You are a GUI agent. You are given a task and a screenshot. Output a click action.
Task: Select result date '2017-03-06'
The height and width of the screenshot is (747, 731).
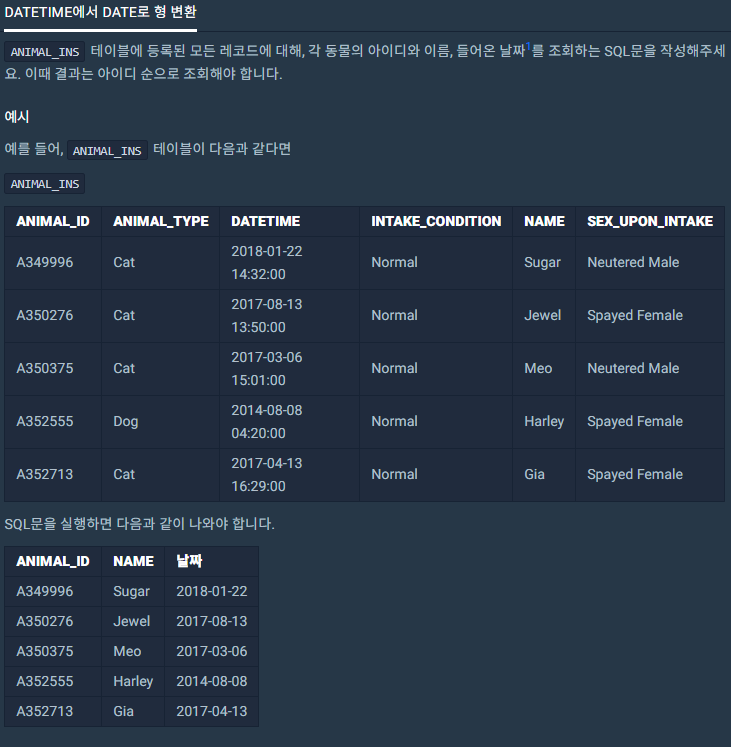click(x=212, y=652)
